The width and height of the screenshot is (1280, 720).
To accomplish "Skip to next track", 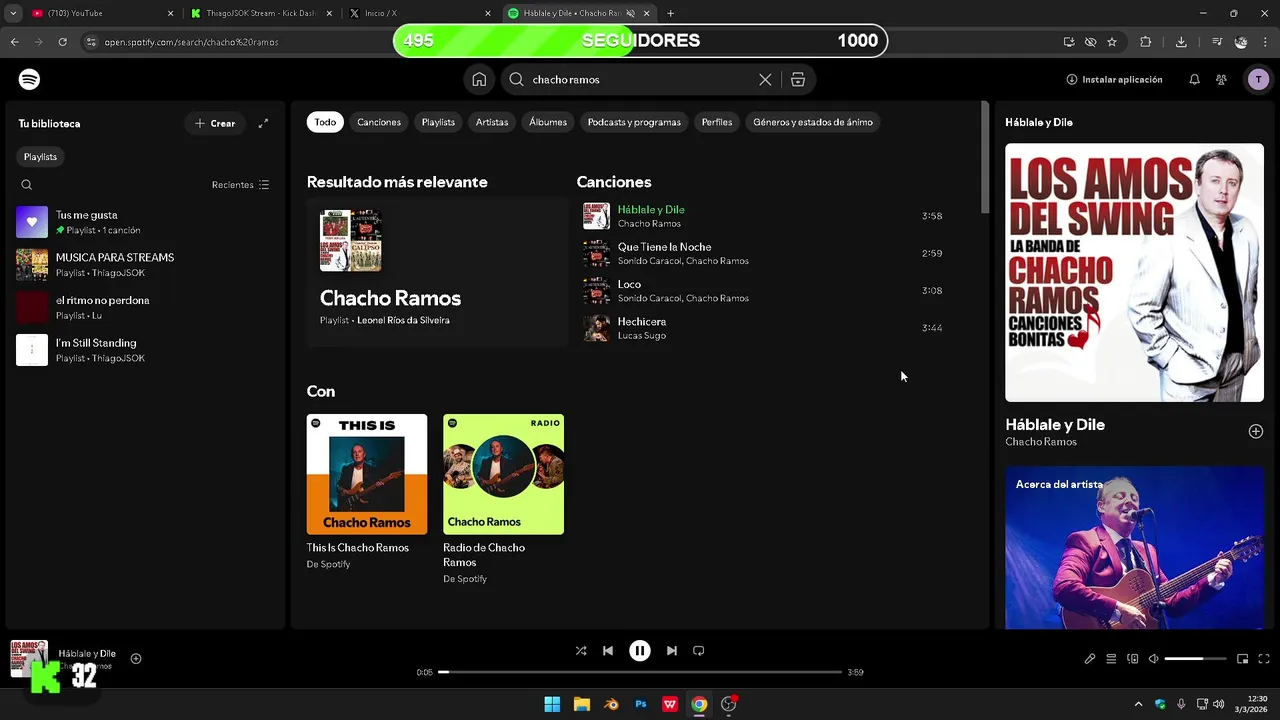I will [x=672, y=650].
